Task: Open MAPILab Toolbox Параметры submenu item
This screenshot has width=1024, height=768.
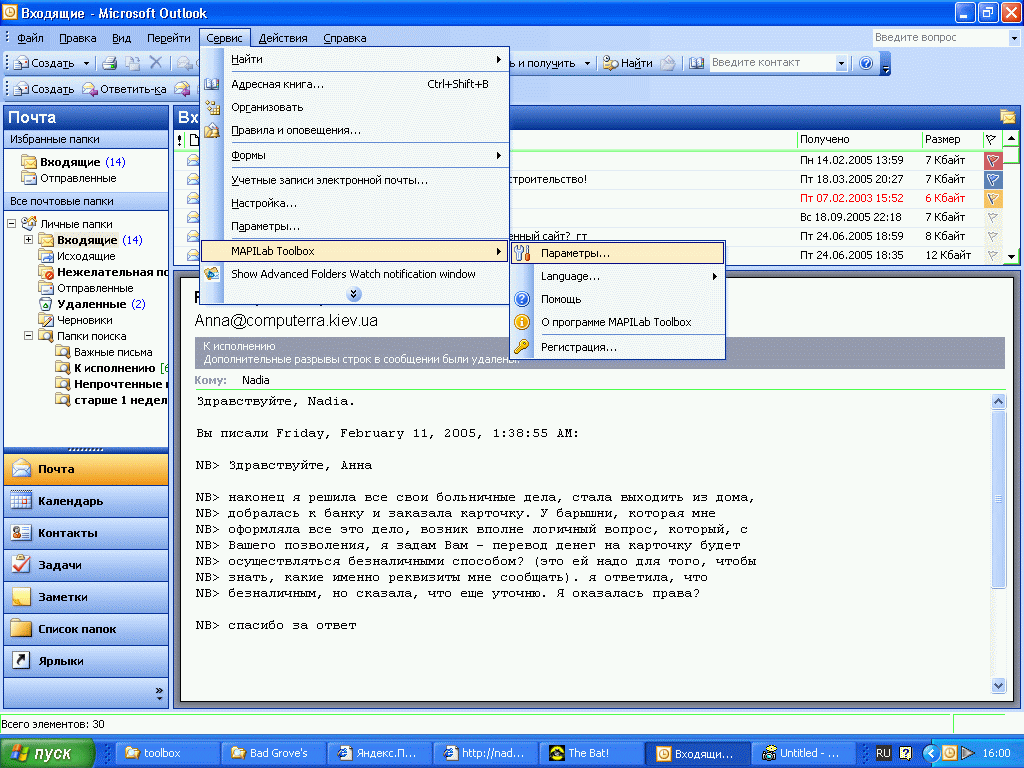Action: click(617, 253)
